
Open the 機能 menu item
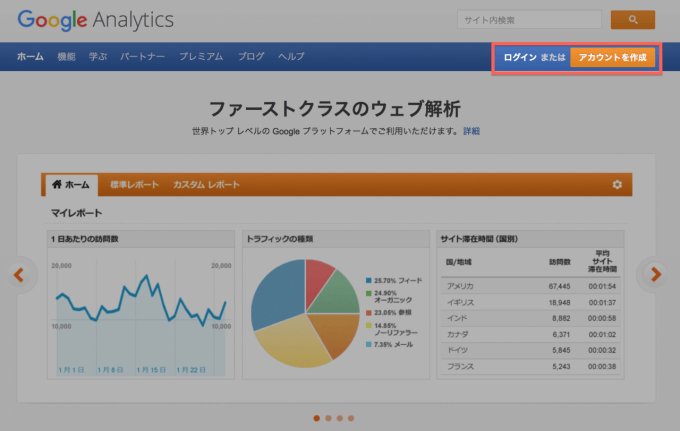click(x=66, y=56)
